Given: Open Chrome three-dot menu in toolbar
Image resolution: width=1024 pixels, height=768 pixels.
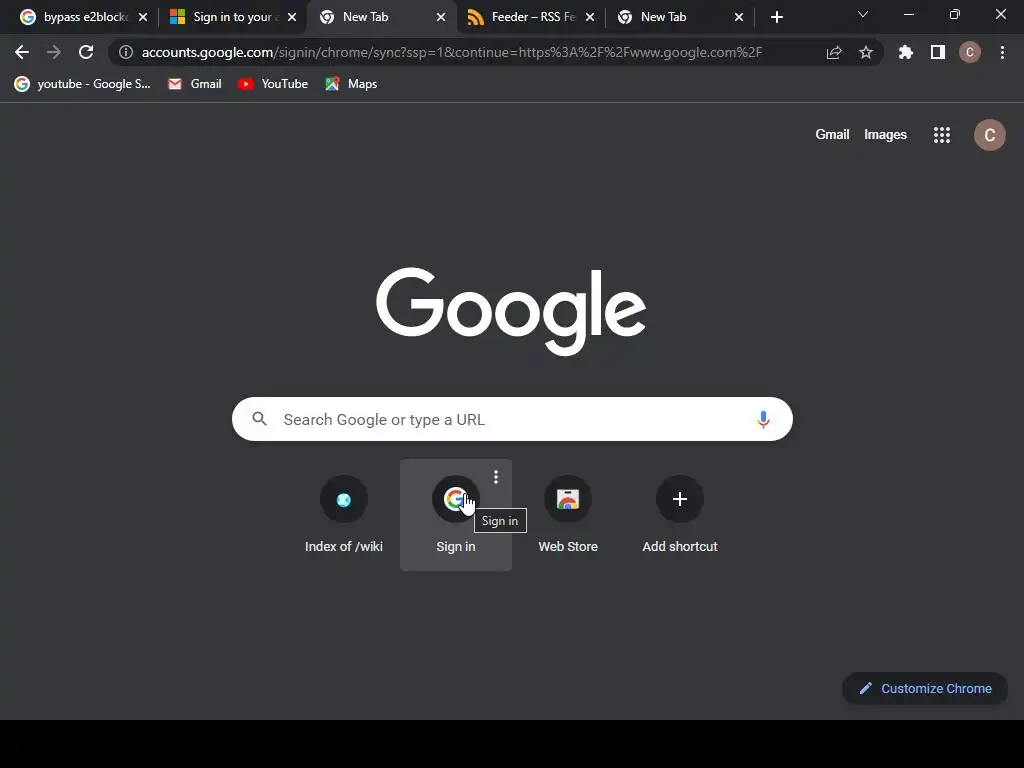Looking at the screenshot, I should coord(1002,52).
